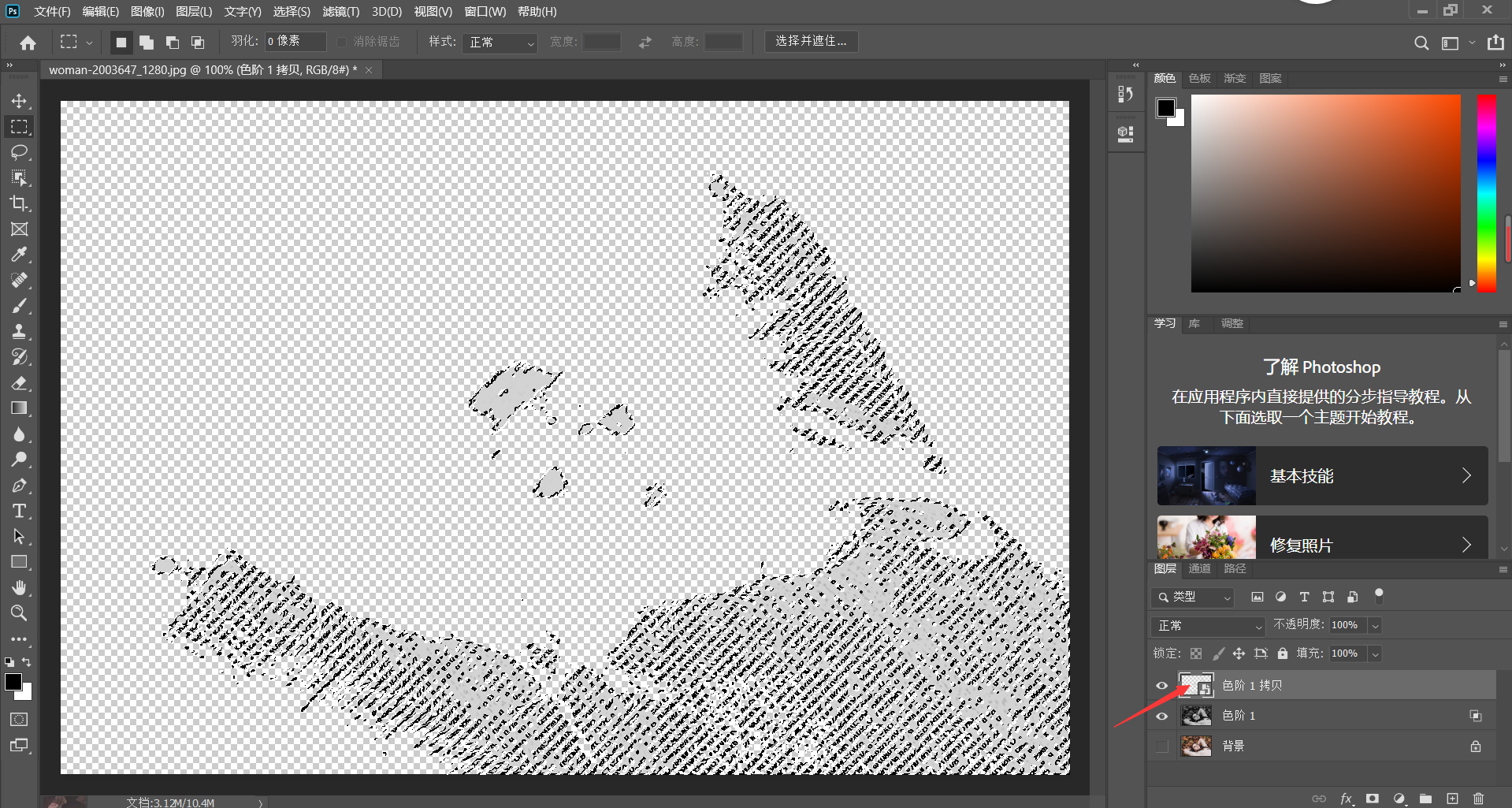Select the Move tool

19,101
